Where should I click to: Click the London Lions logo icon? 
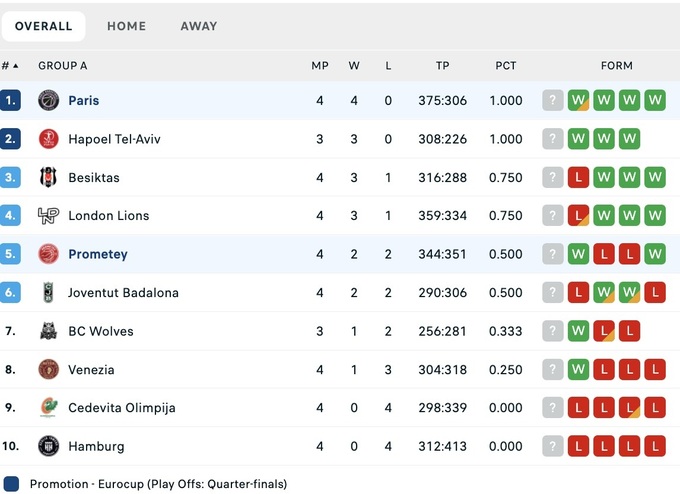[48, 216]
